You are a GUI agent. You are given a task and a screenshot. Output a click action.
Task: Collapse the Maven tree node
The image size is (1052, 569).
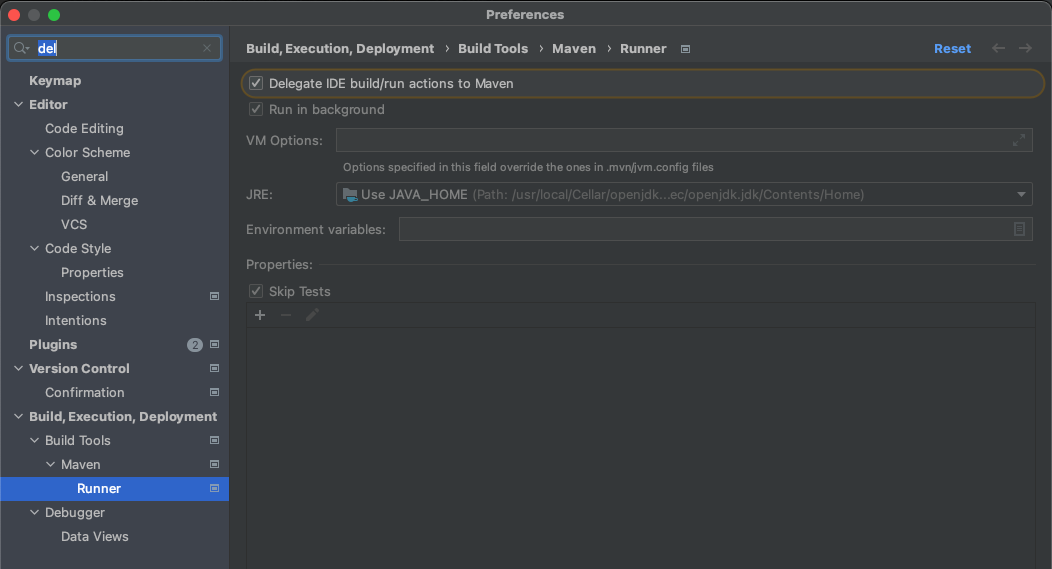click(50, 464)
